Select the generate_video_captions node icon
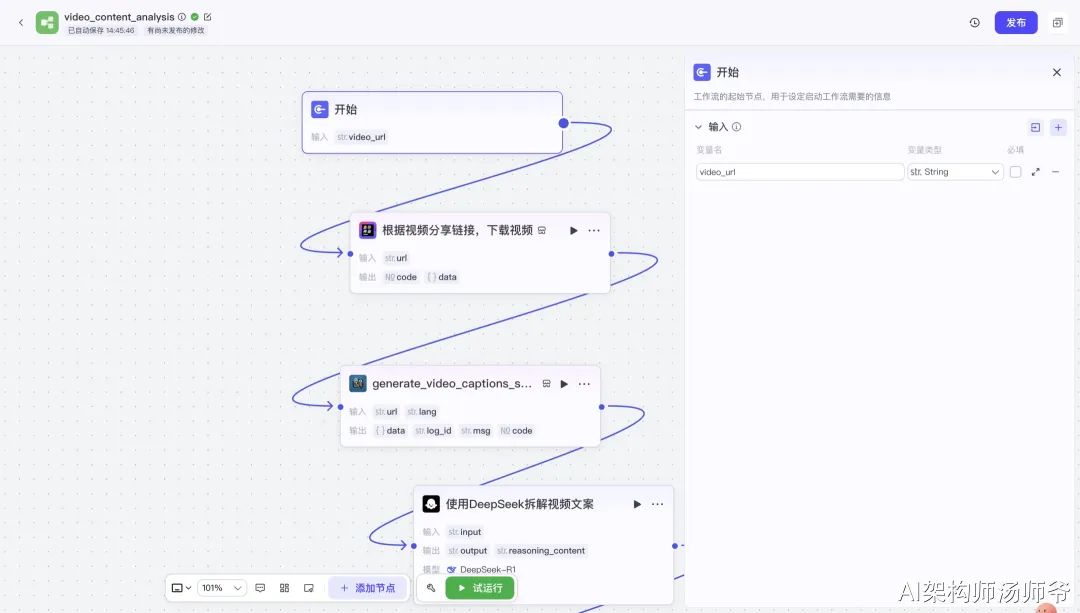Image resolution: width=1080 pixels, height=613 pixels. coord(357,384)
